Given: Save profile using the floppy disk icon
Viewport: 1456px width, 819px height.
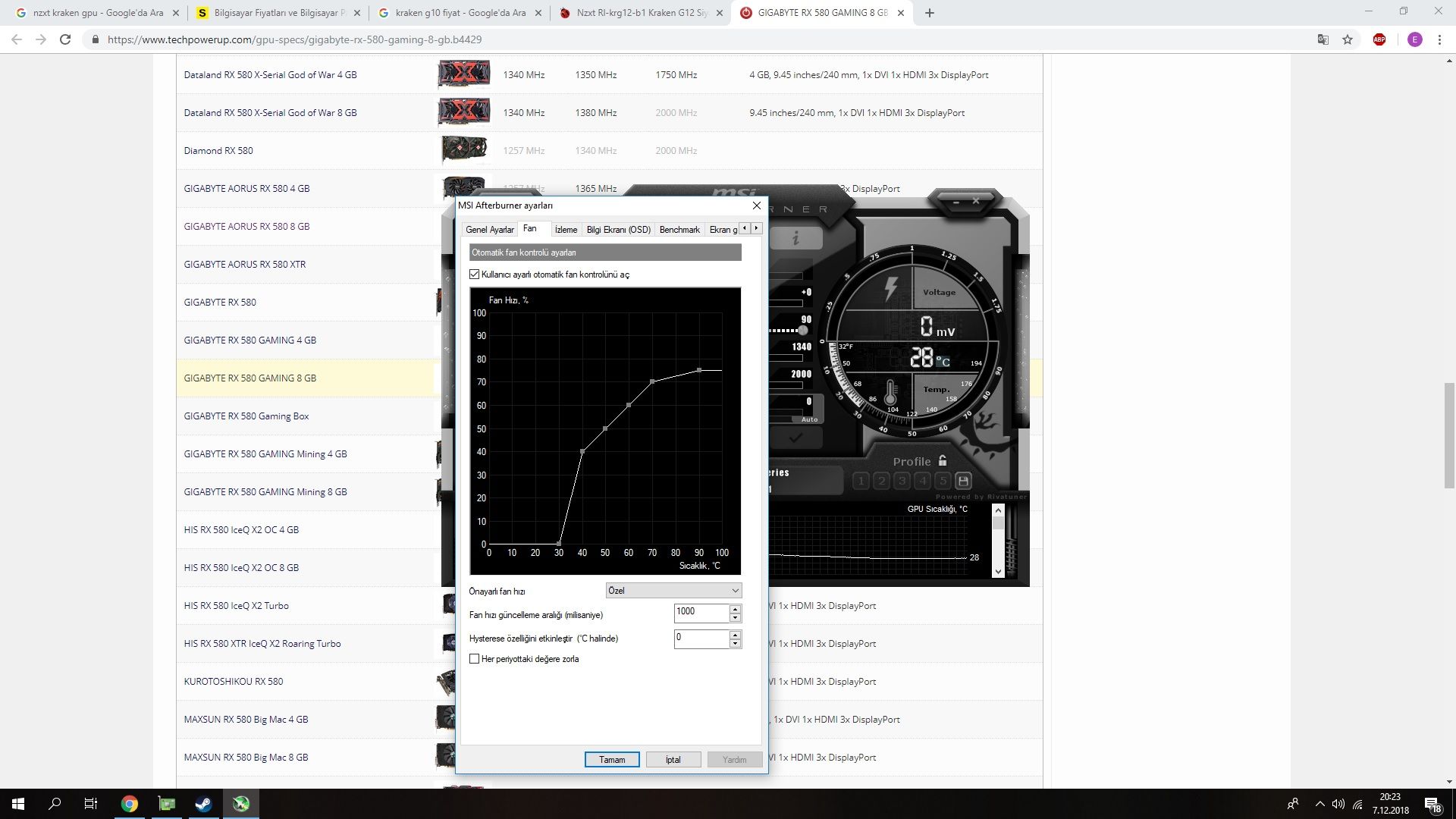Looking at the screenshot, I should tap(963, 481).
